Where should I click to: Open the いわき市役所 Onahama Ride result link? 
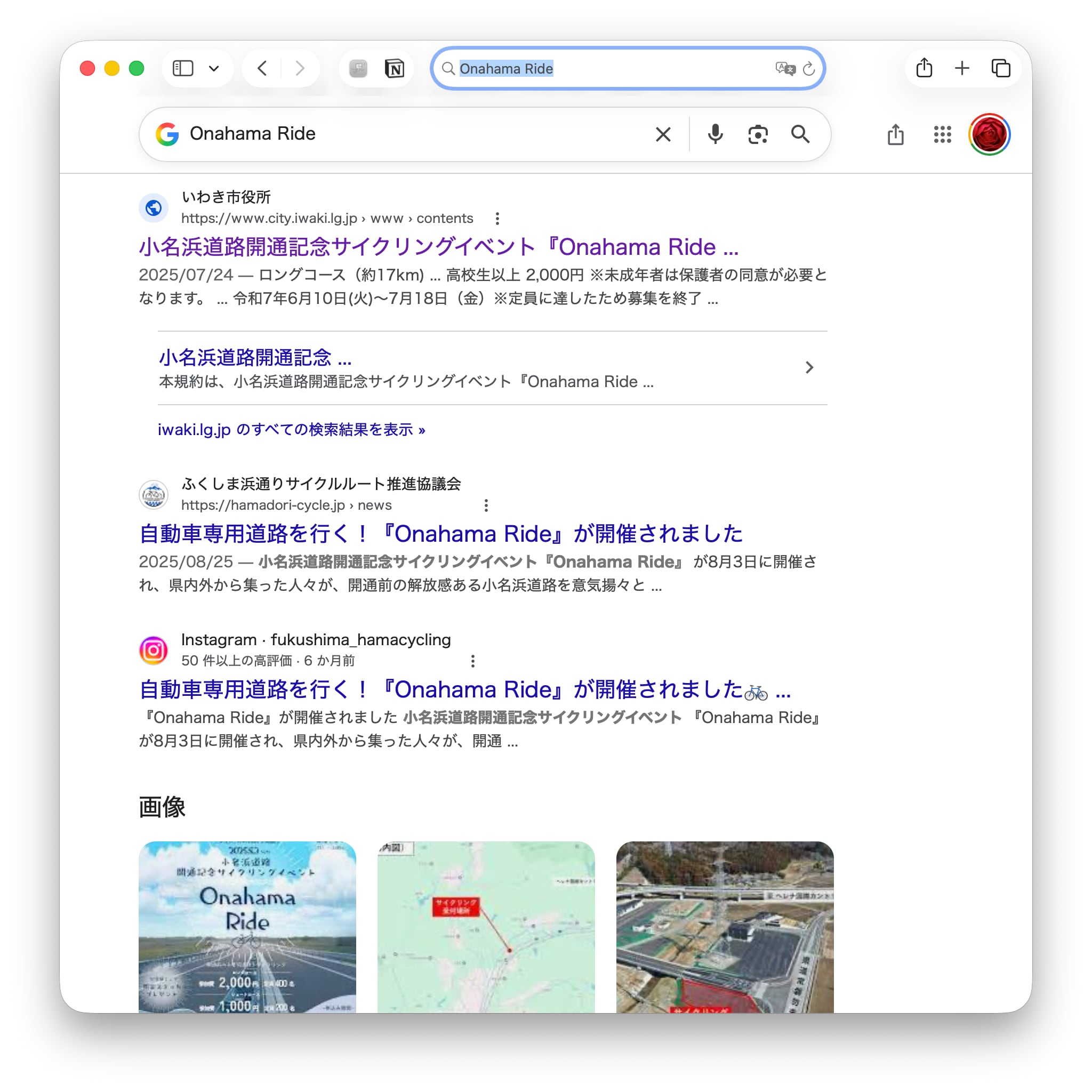point(438,247)
